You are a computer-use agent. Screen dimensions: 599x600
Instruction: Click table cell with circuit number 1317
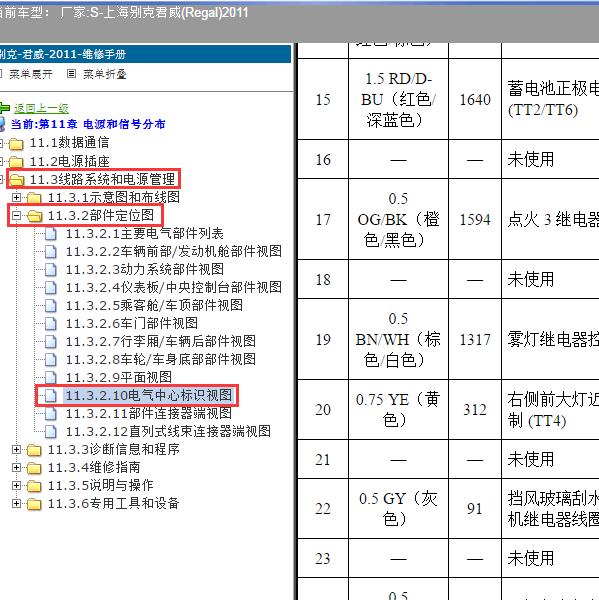(475, 339)
